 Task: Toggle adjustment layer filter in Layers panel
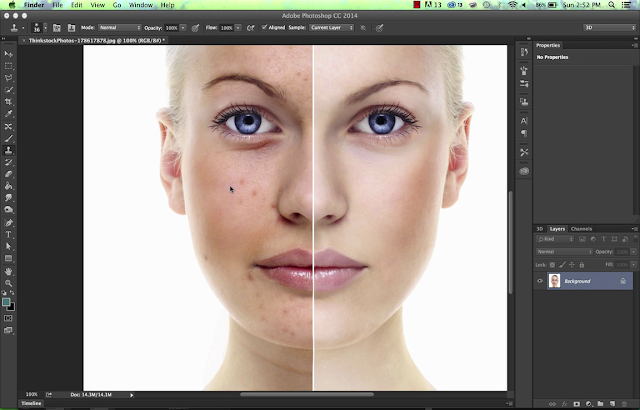593,239
